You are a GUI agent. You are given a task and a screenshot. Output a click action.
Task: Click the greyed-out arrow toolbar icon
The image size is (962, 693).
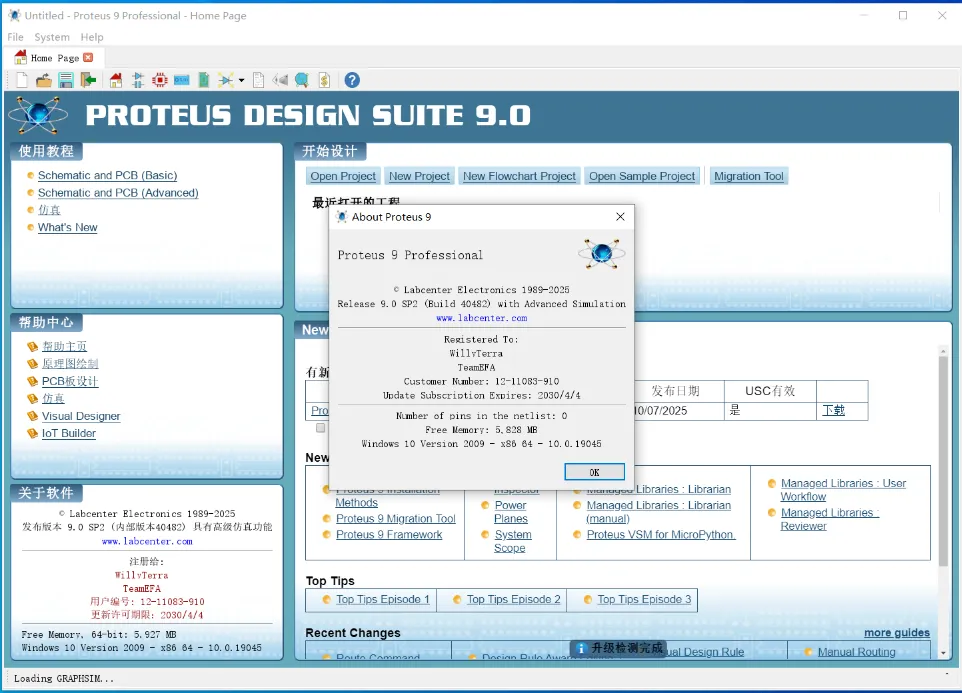tap(280, 80)
